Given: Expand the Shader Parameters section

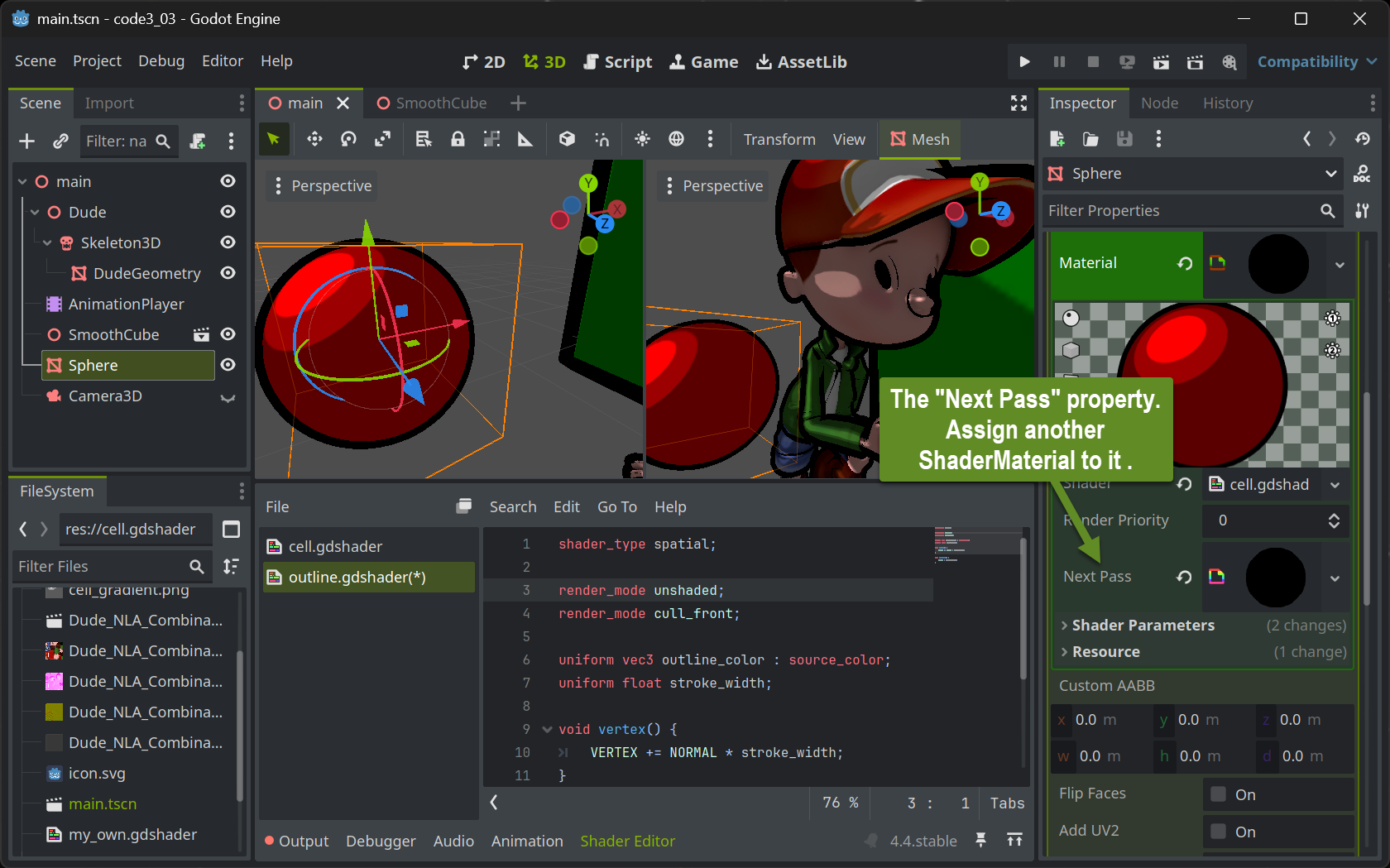Looking at the screenshot, I should tap(1143, 626).
